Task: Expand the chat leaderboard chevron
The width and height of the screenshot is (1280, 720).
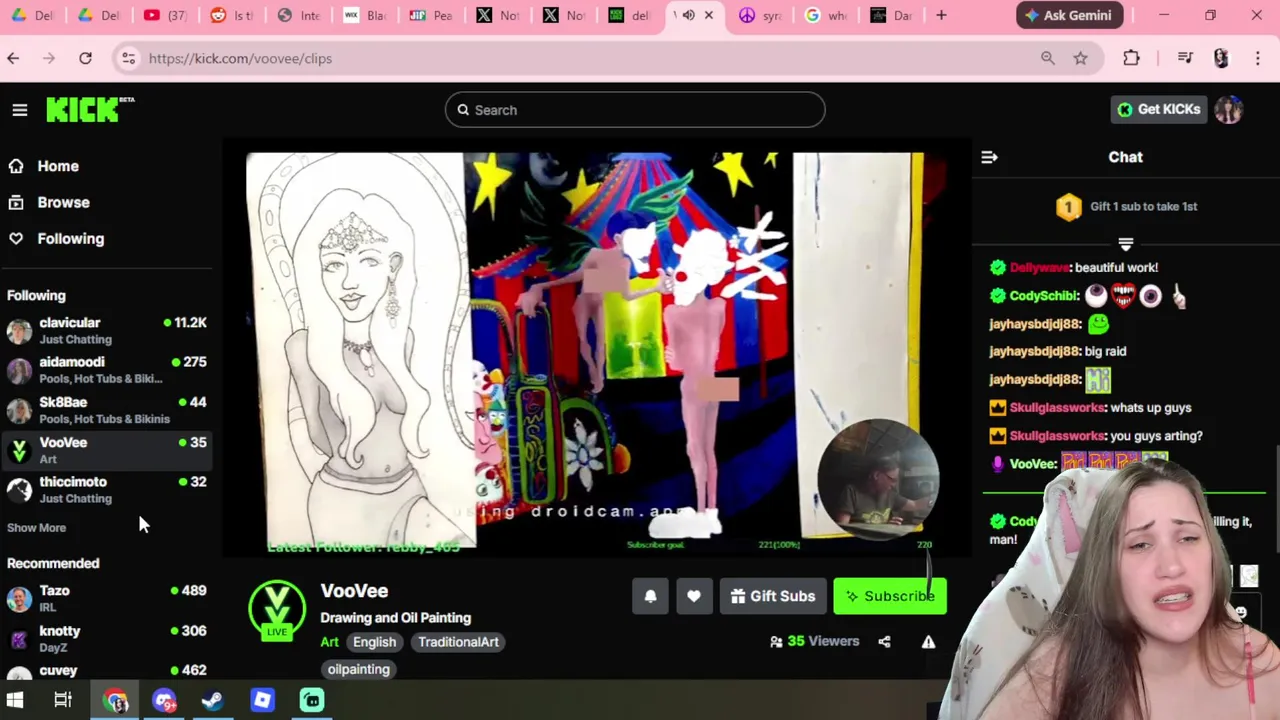Action: [1126, 244]
